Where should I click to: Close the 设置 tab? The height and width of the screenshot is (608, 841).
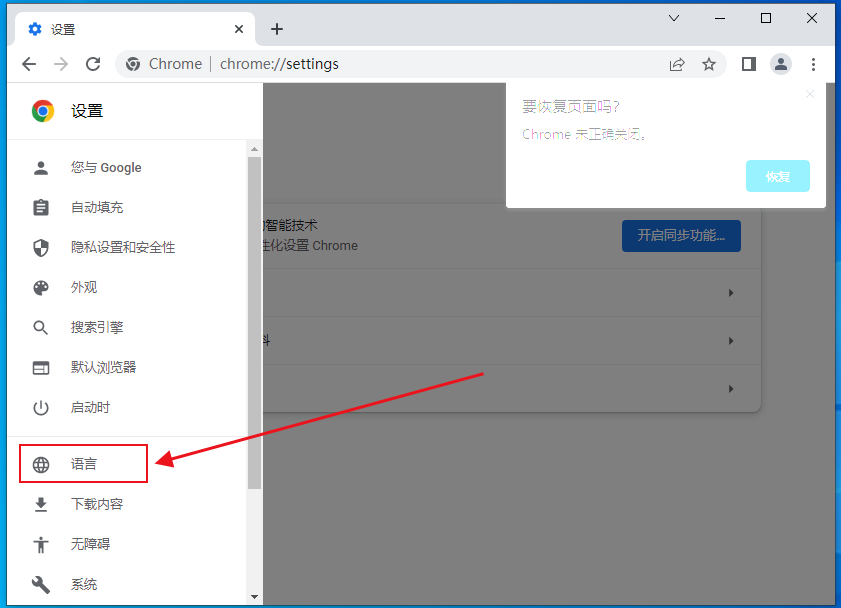coord(239,29)
